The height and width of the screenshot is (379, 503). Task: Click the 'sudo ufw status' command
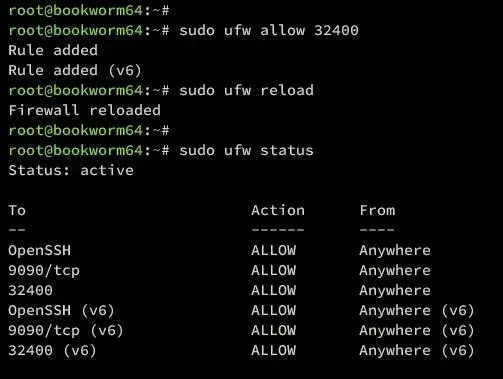click(246, 150)
